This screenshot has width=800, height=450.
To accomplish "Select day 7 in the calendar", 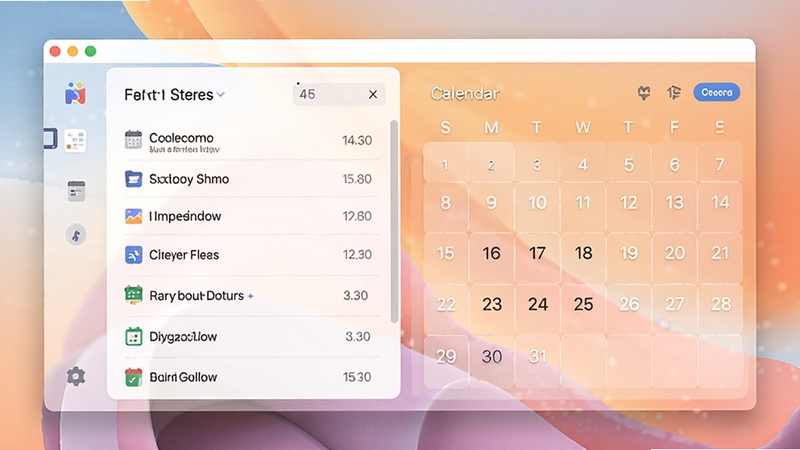I will 720,164.
